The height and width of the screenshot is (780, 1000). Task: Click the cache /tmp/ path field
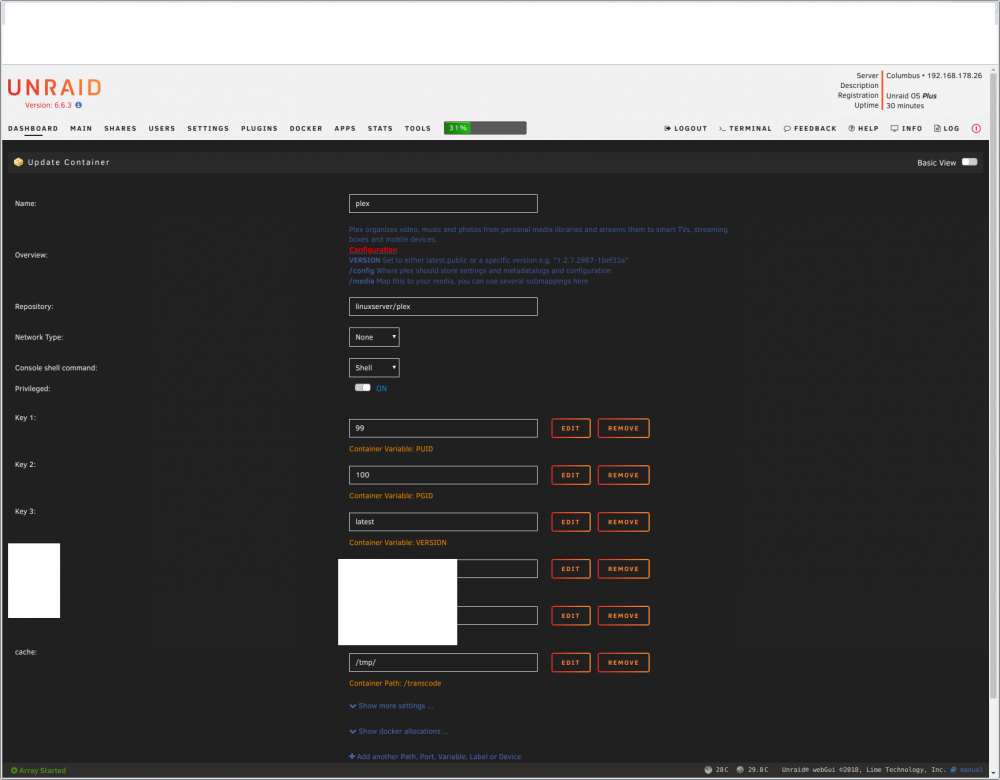click(x=443, y=663)
